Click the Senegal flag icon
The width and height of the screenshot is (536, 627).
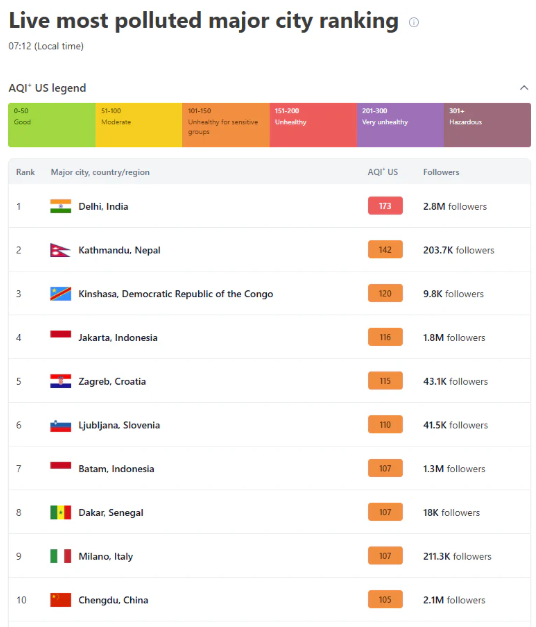tap(60, 512)
